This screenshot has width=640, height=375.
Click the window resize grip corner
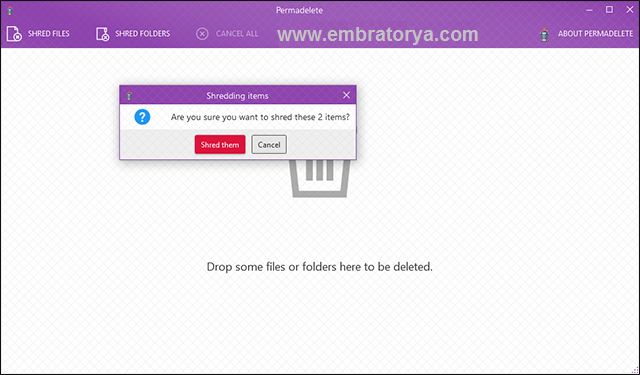pyautogui.click(x=635, y=370)
